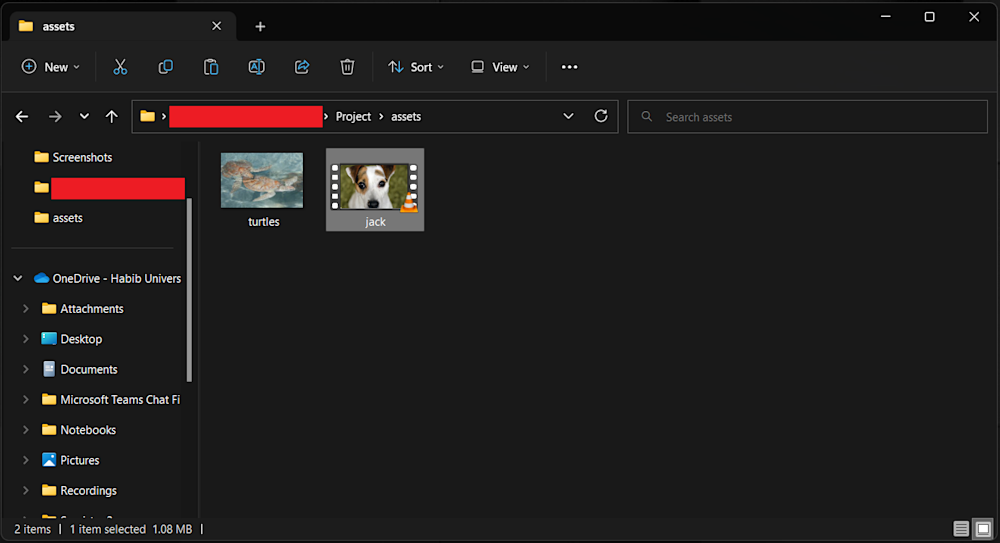Viewport: 1000px width, 543px height.
Task: Click the navigation pane scrollbar
Action: (x=189, y=289)
